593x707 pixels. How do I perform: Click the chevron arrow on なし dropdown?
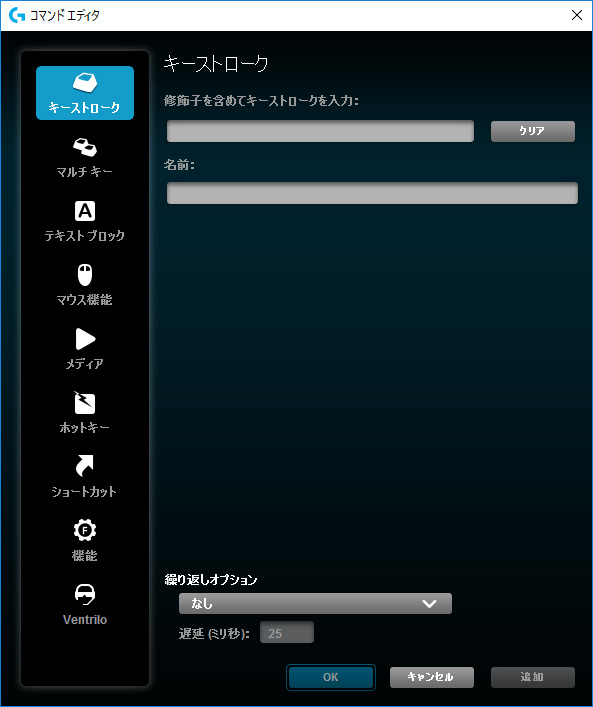point(429,604)
